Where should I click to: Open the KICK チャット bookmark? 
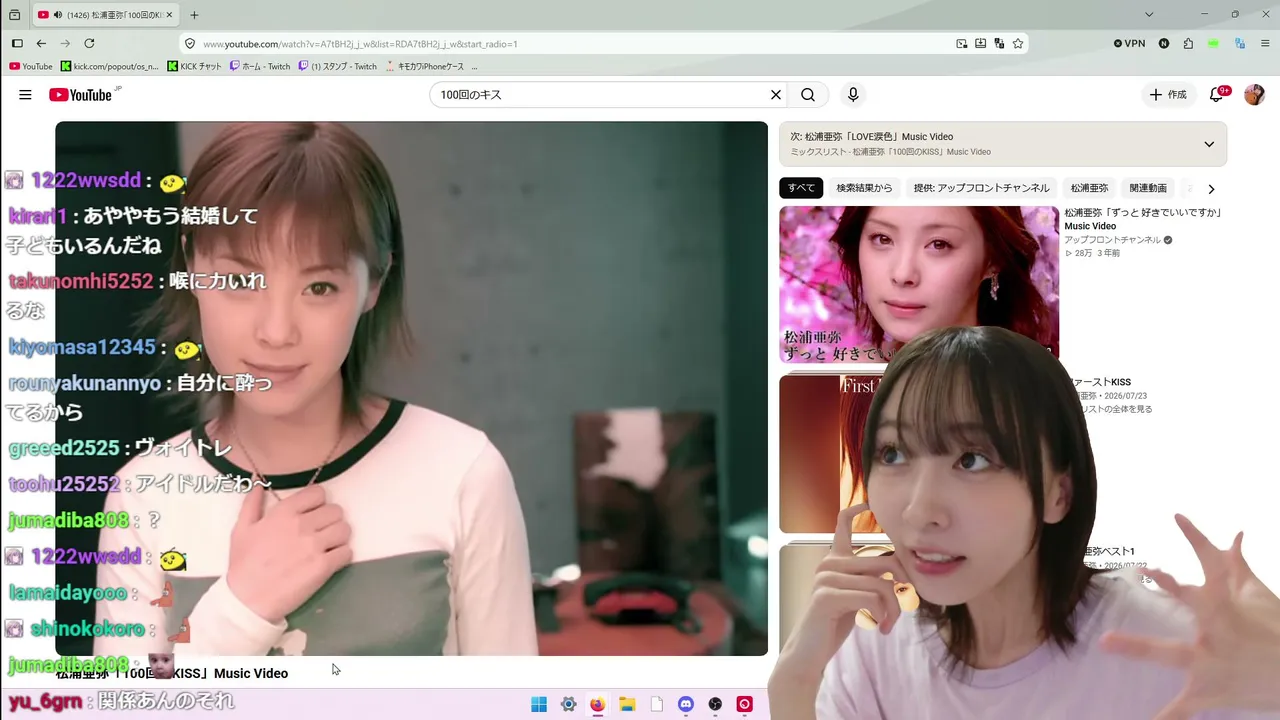click(195, 67)
